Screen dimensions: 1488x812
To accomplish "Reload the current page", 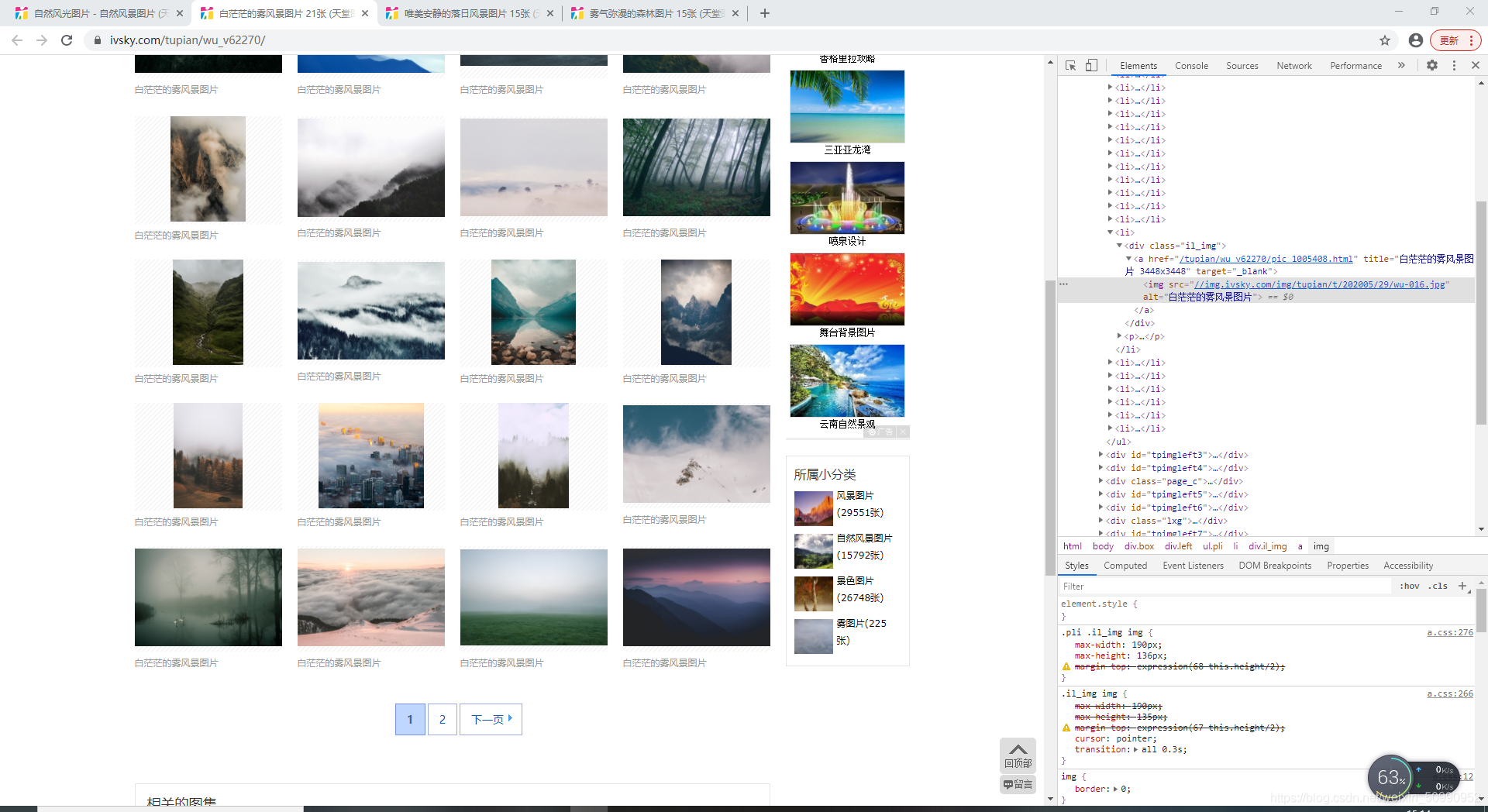I will click(x=67, y=40).
